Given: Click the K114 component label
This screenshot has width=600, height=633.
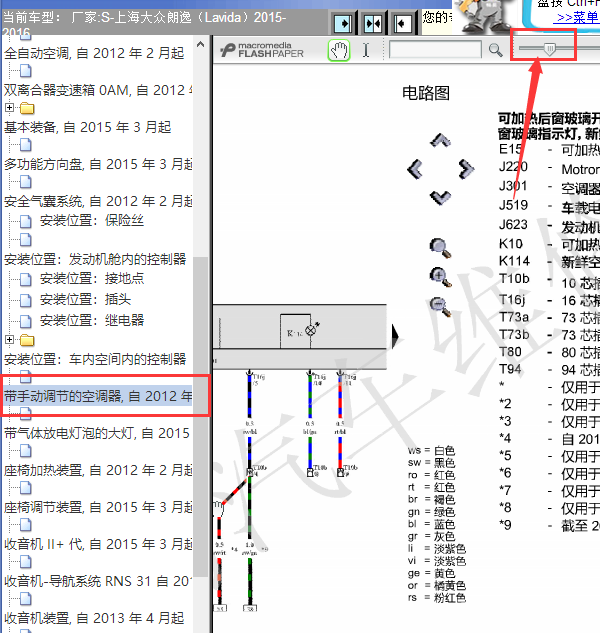Looking at the screenshot, I should pos(514,261).
